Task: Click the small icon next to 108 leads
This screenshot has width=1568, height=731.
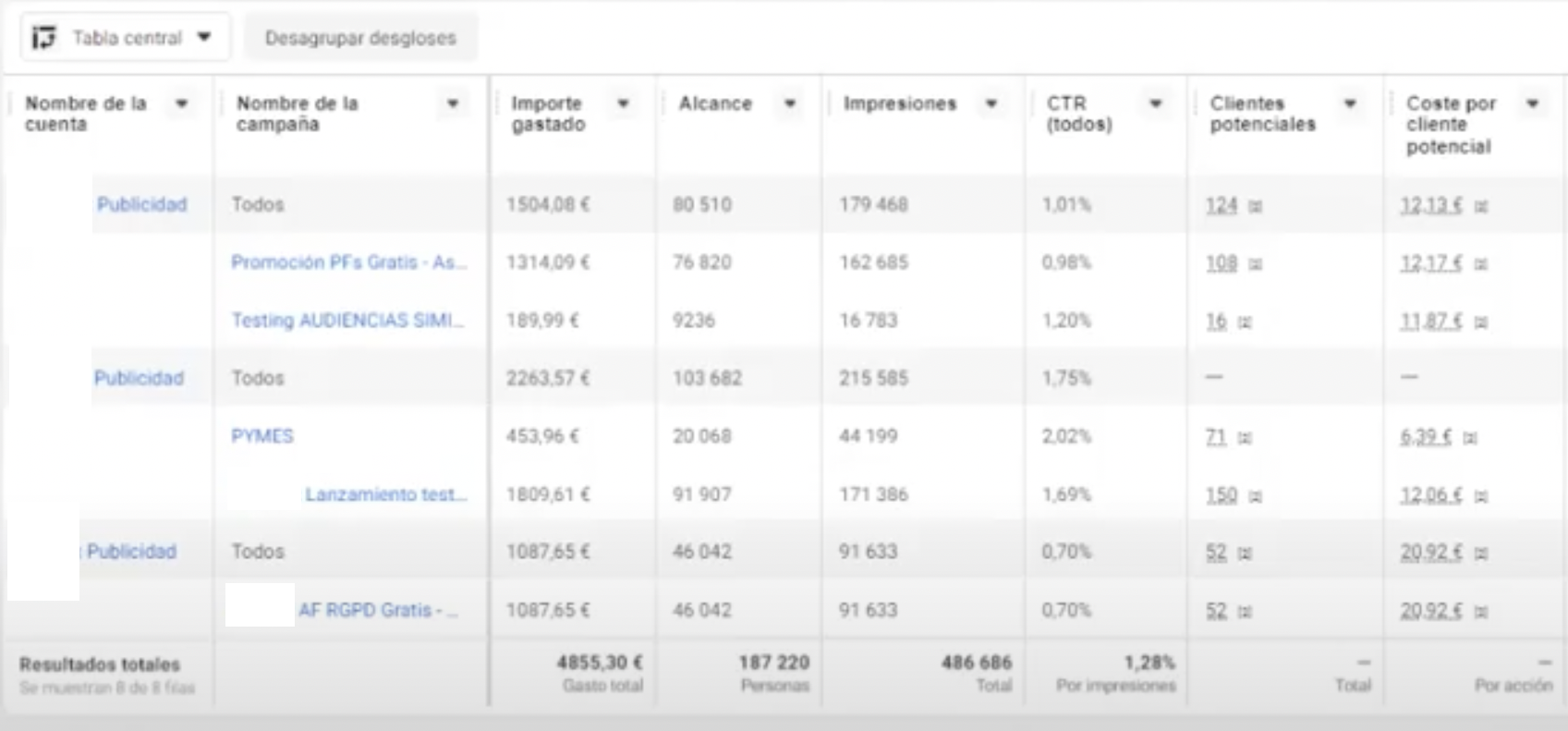Action: coord(1255,264)
